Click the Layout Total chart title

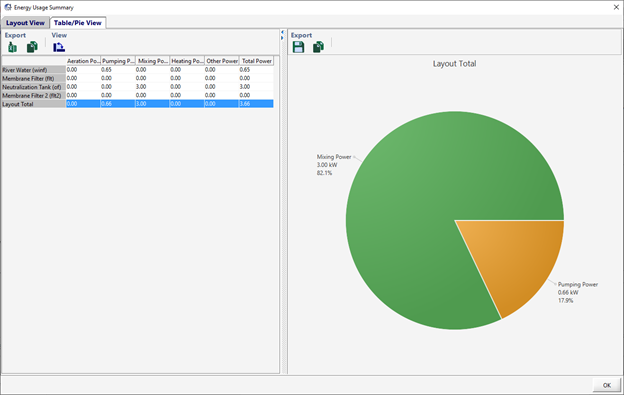coord(454,64)
